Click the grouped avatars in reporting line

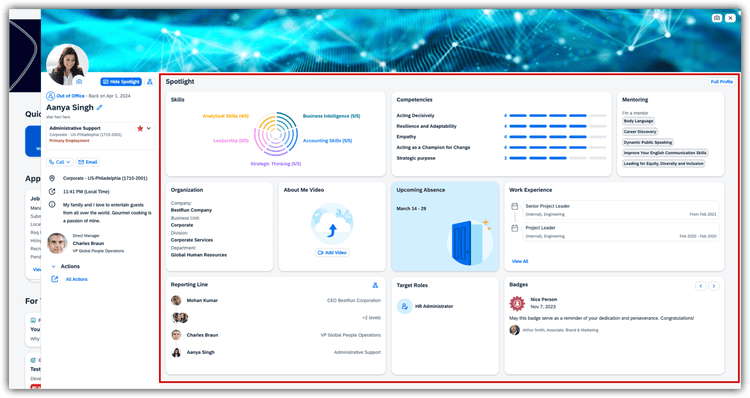(180, 318)
